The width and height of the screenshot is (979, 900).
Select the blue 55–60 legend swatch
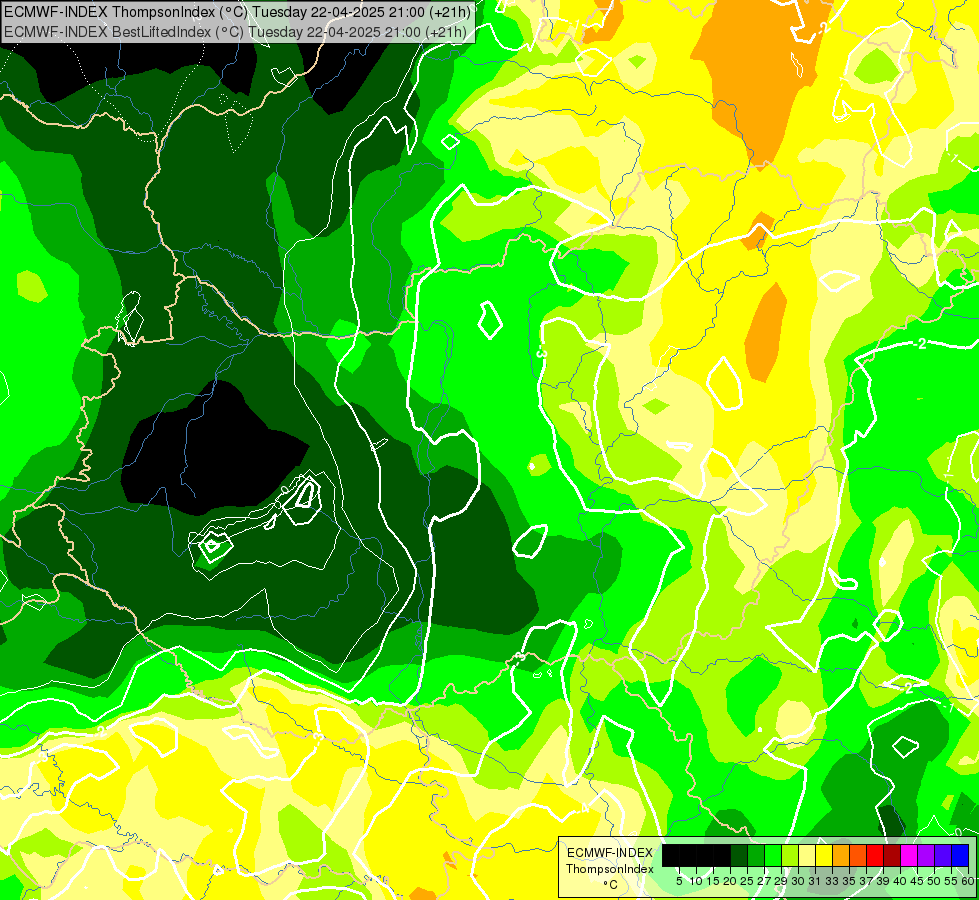960,855
